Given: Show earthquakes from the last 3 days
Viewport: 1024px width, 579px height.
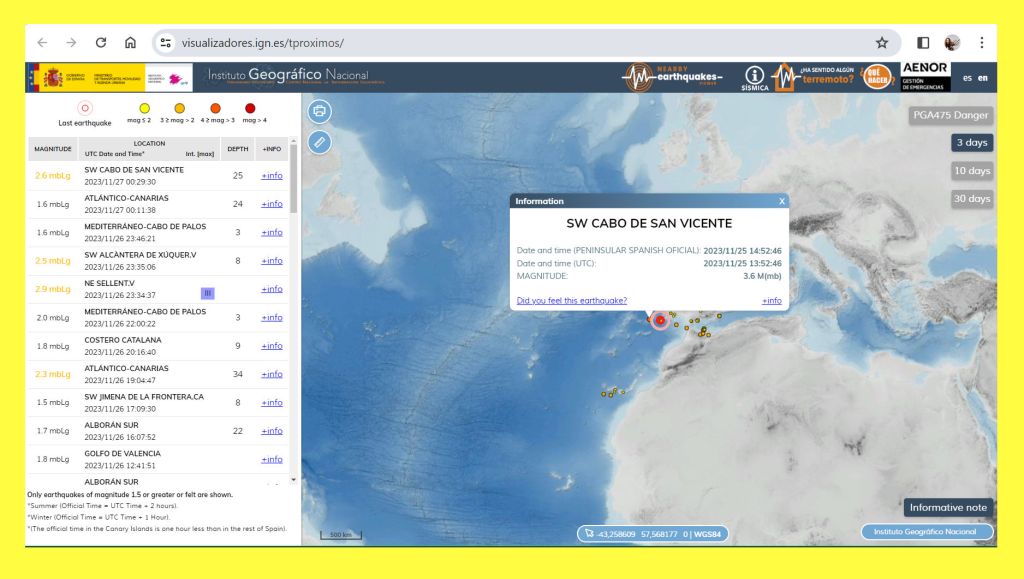Looking at the screenshot, I should (x=972, y=143).
